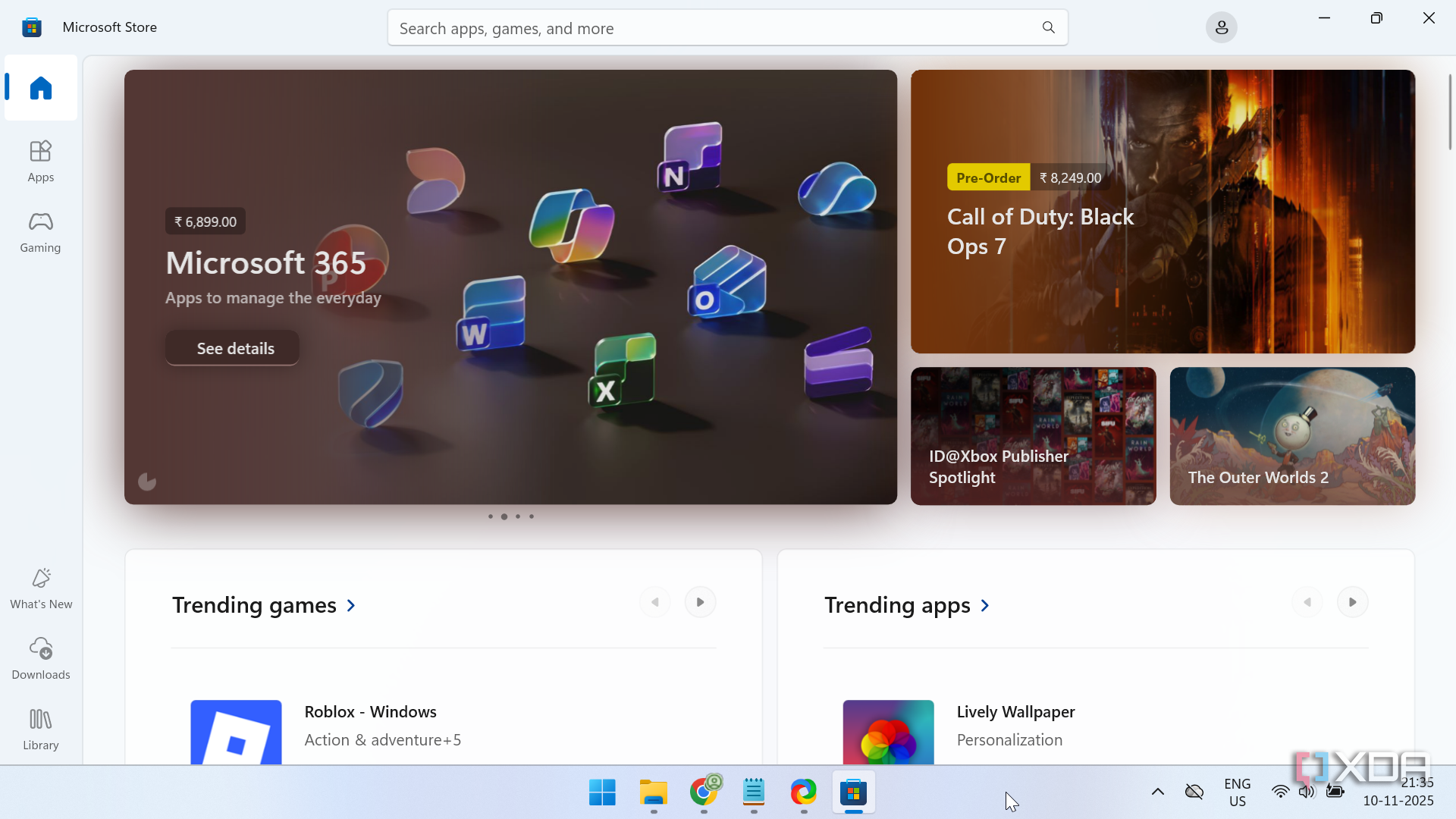1456x819 pixels.
Task: Click See details for Microsoft 365
Action: pyautogui.click(x=232, y=348)
